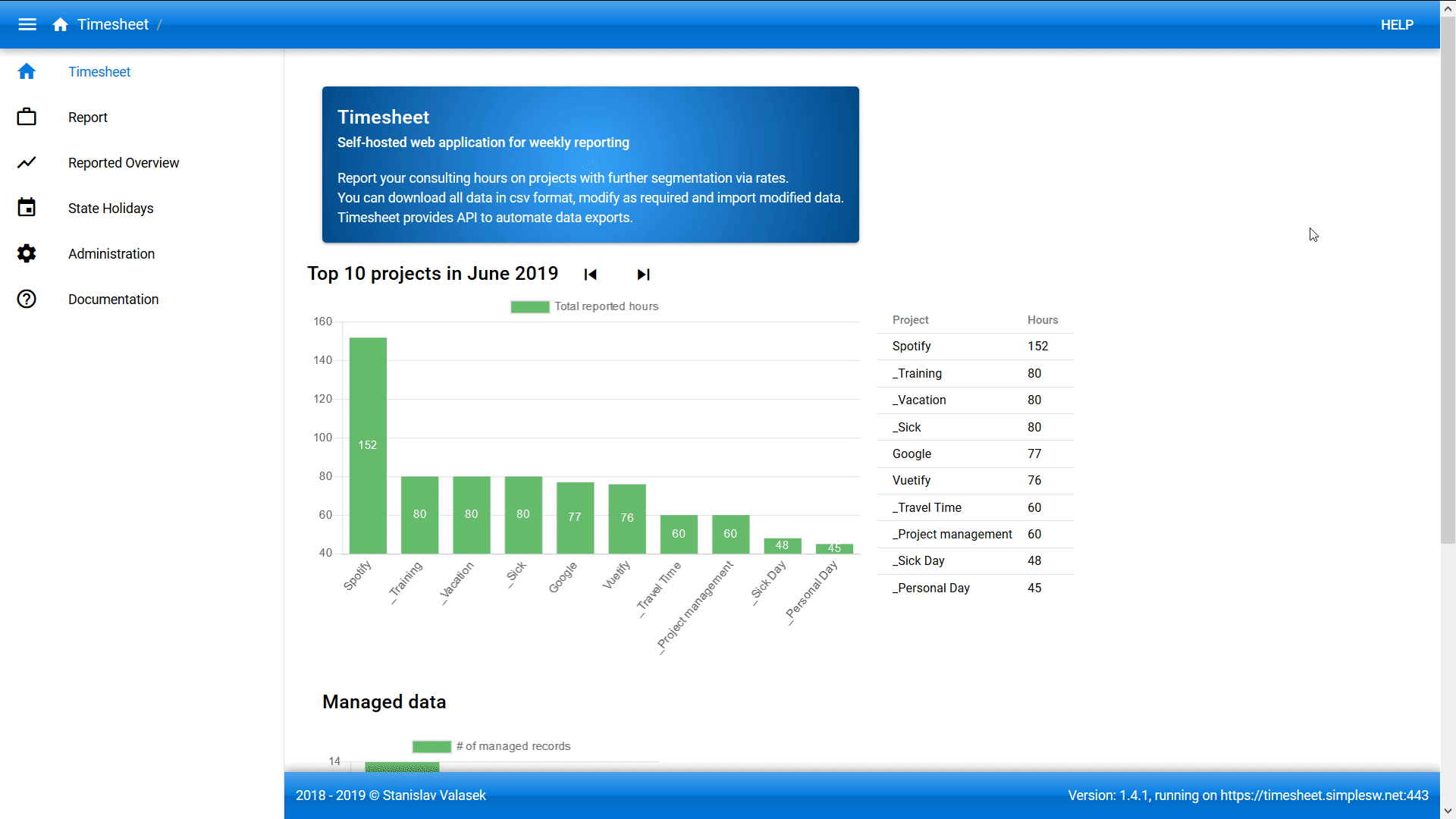
Task: Open the Report section icon
Action: pos(27,117)
